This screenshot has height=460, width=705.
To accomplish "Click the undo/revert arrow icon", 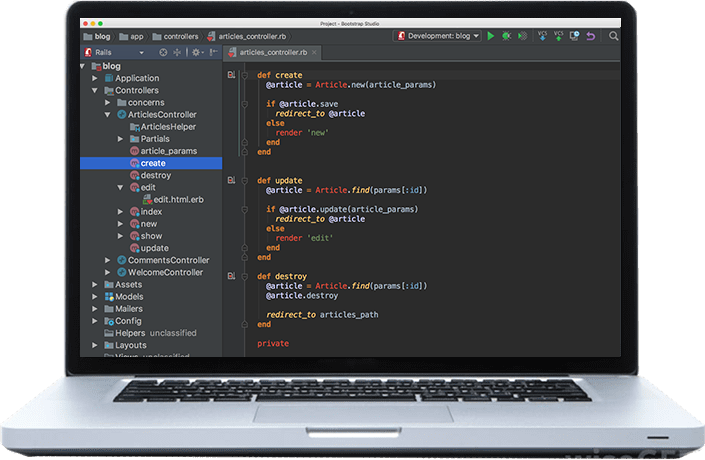I will tap(590, 36).
